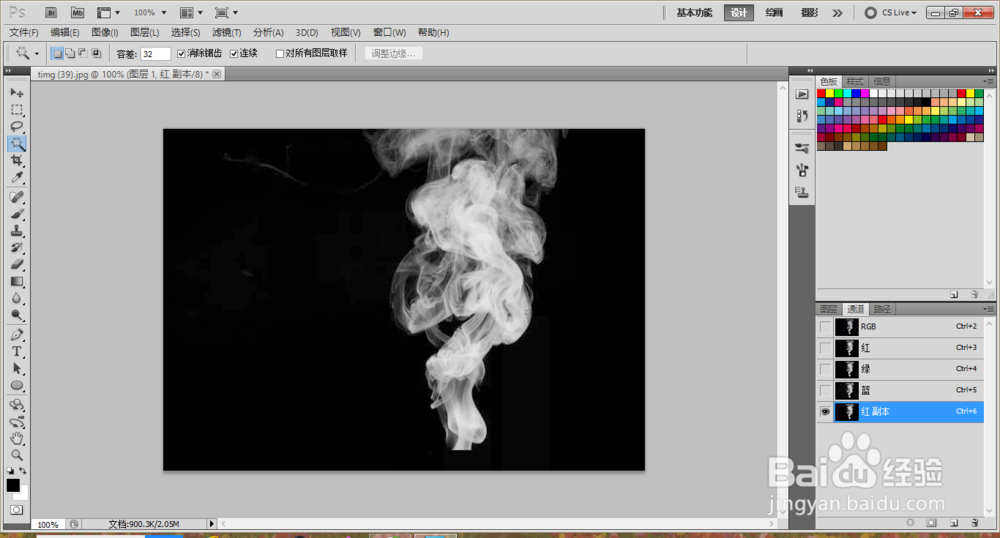Show the Green (绿) channel visibility
The image size is (1000, 538).
pyautogui.click(x=825, y=368)
